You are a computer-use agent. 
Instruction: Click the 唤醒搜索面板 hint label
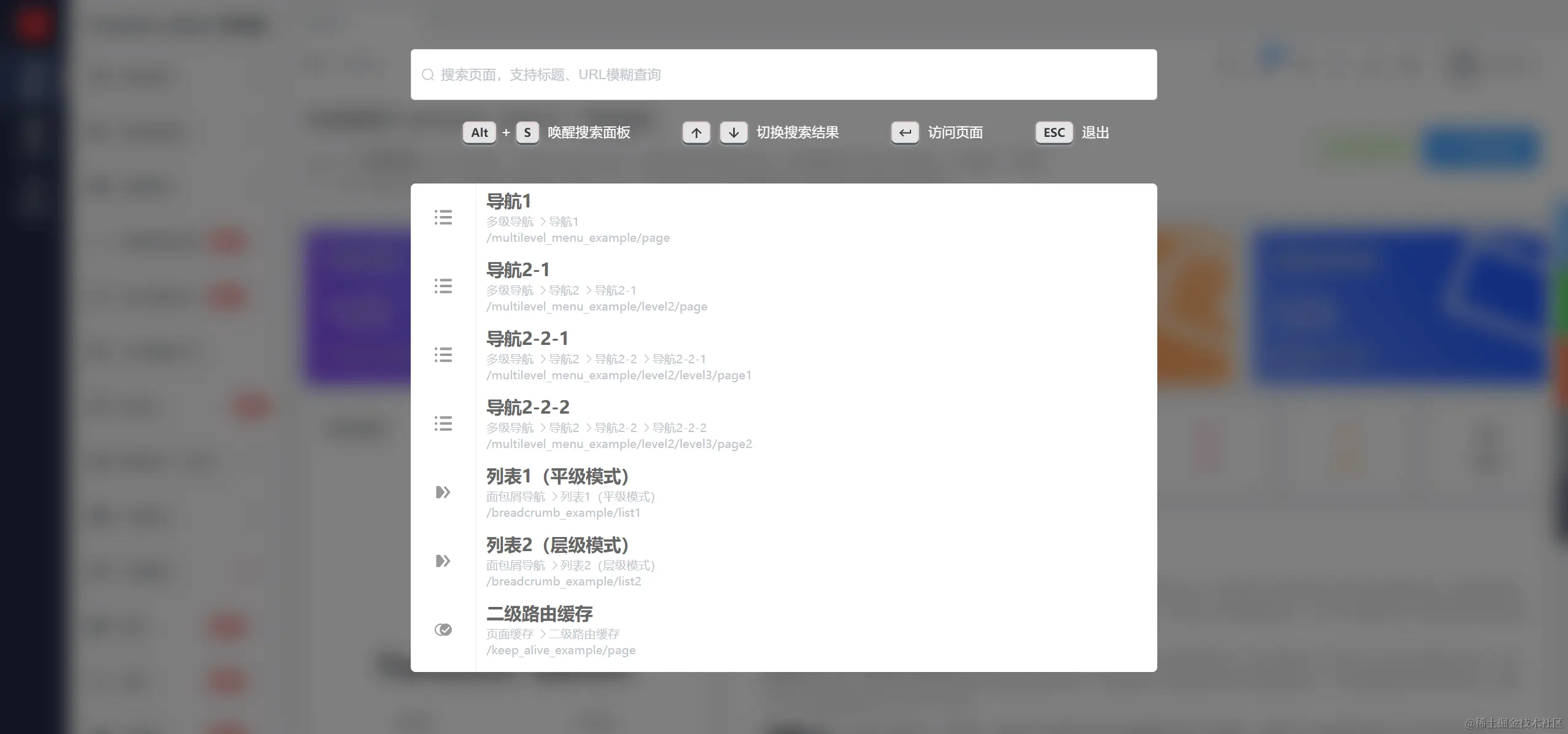coord(589,133)
